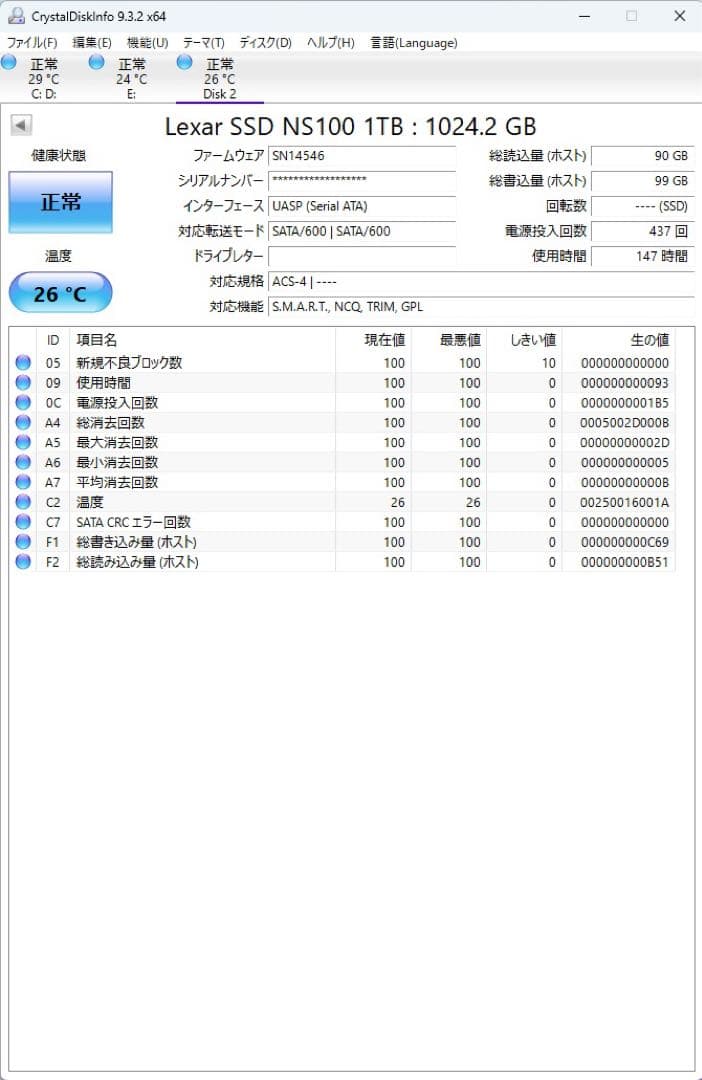The image size is (702, 1080).
Task: Select the 総消去回数 attribute row
Action: [342, 422]
